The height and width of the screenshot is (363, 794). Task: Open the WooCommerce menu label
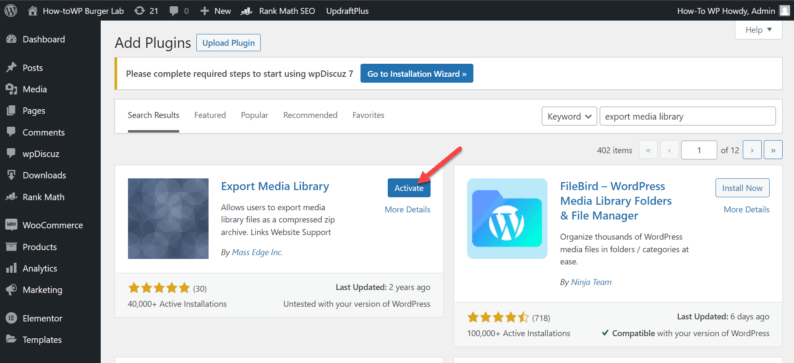coord(53,225)
